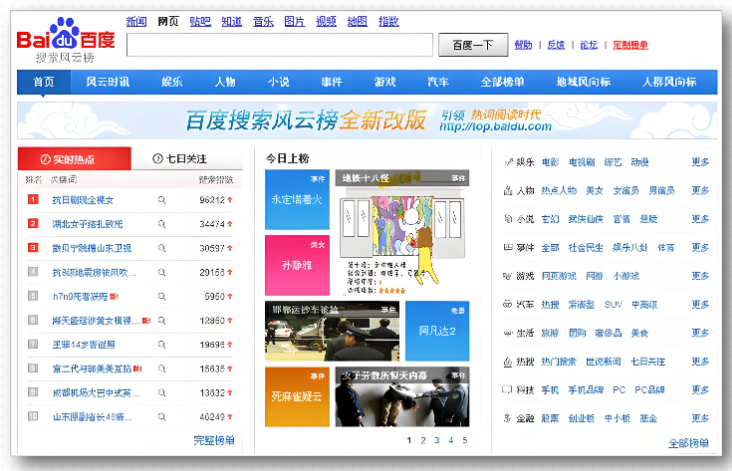The height and width of the screenshot is (471, 732).
Task: Click the 网页游戏 link in 游戏 row
Action: tap(559, 276)
